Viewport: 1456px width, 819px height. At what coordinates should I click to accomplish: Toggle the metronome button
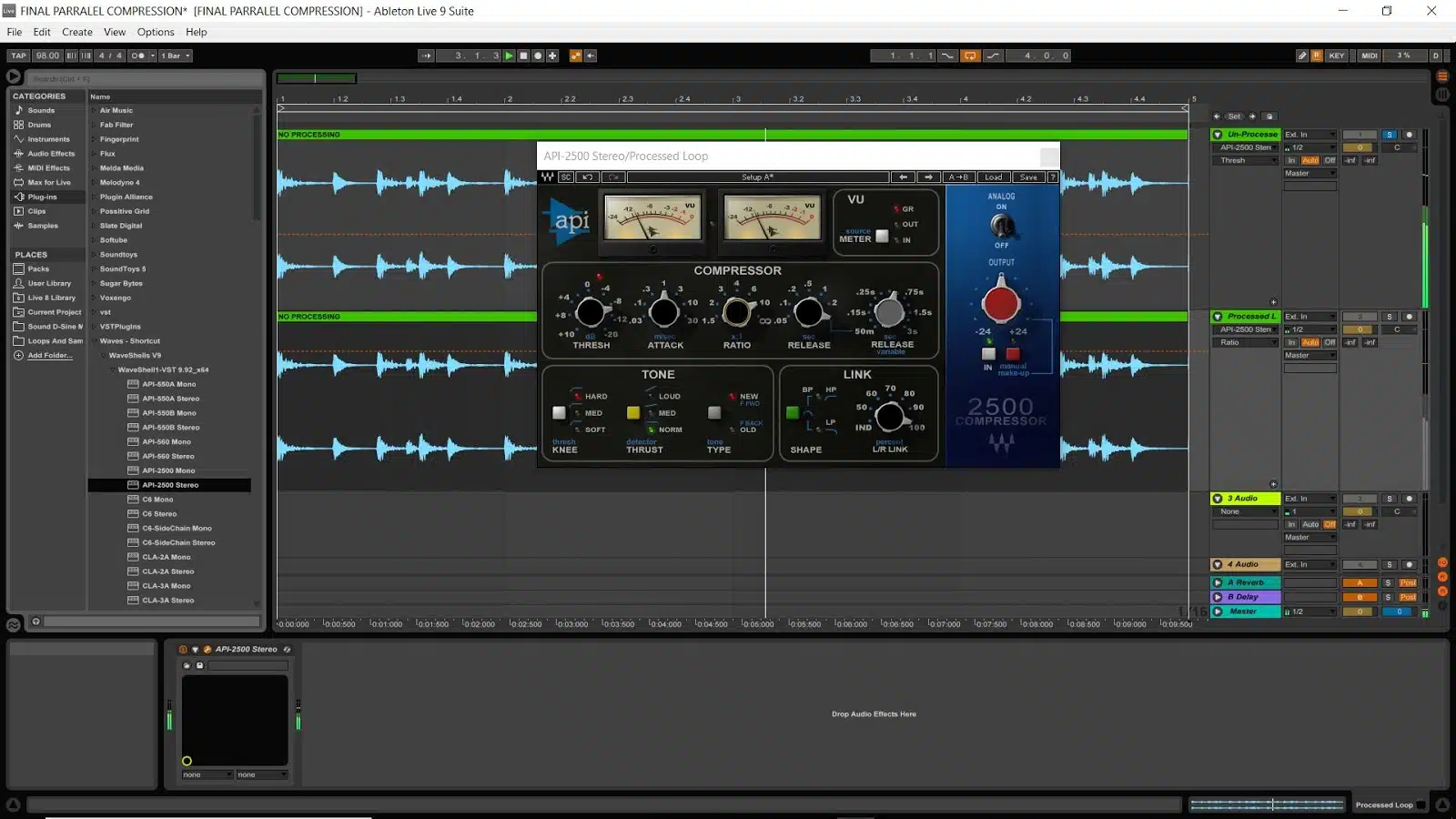click(x=138, y=56)
